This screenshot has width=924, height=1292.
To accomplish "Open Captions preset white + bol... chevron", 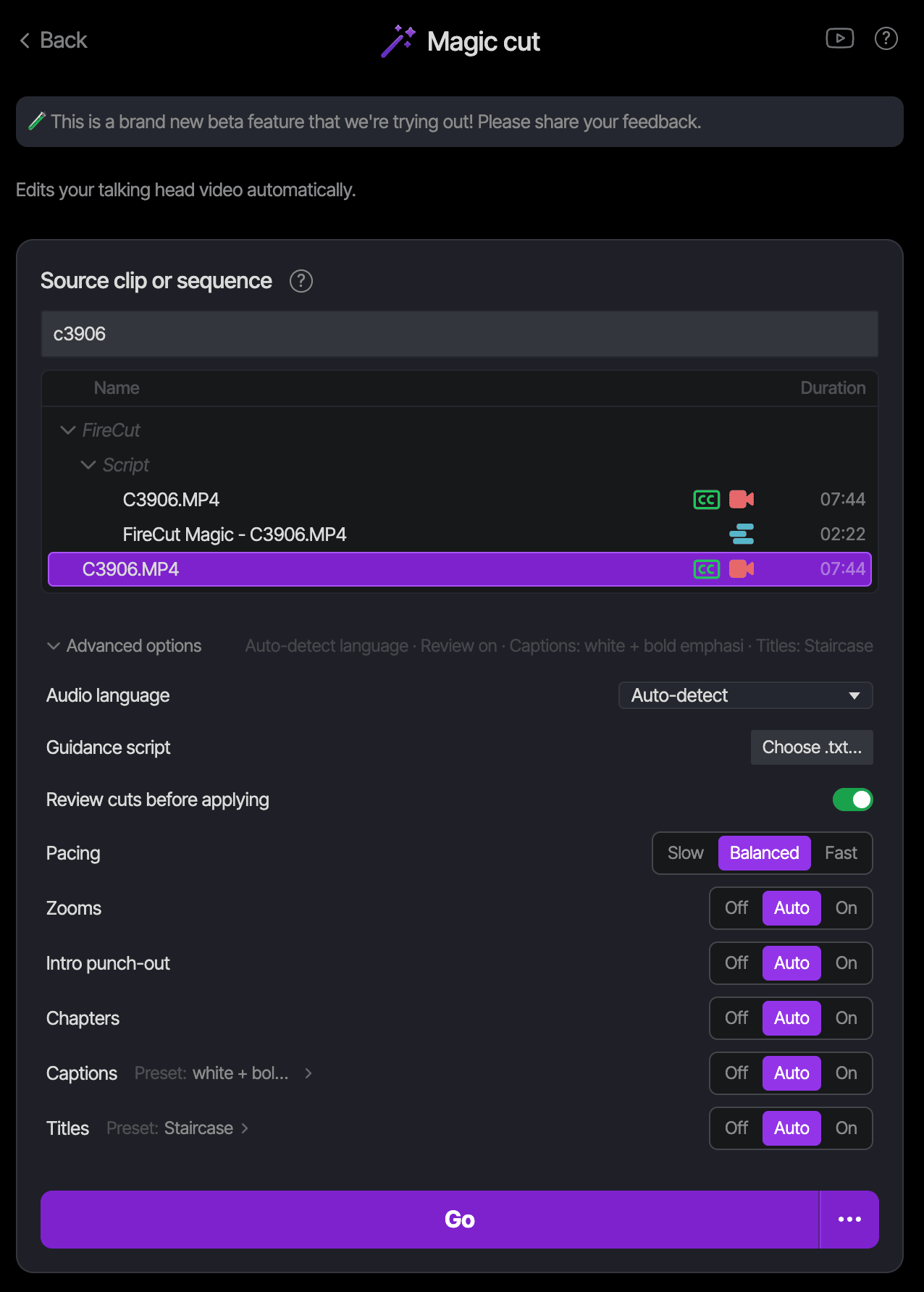I will (x=308, y=1073).
